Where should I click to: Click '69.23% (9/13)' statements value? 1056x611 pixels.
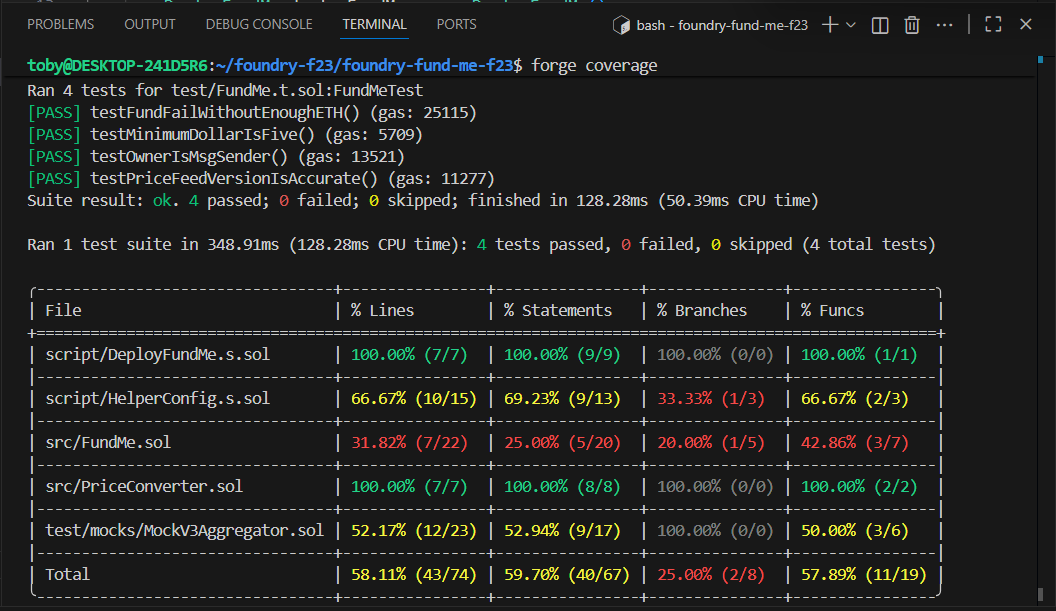tap(562, 399)
